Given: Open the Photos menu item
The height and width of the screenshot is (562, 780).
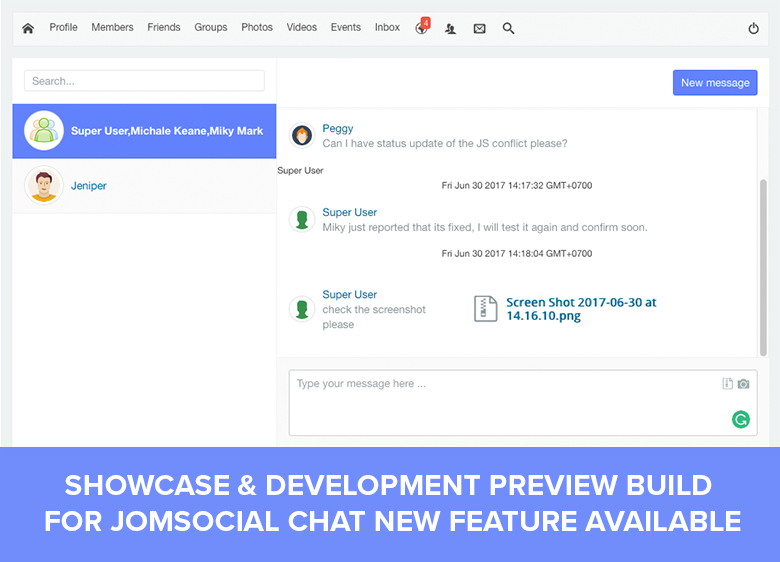Looking at the screenshot, I should [x=257, y=27].
